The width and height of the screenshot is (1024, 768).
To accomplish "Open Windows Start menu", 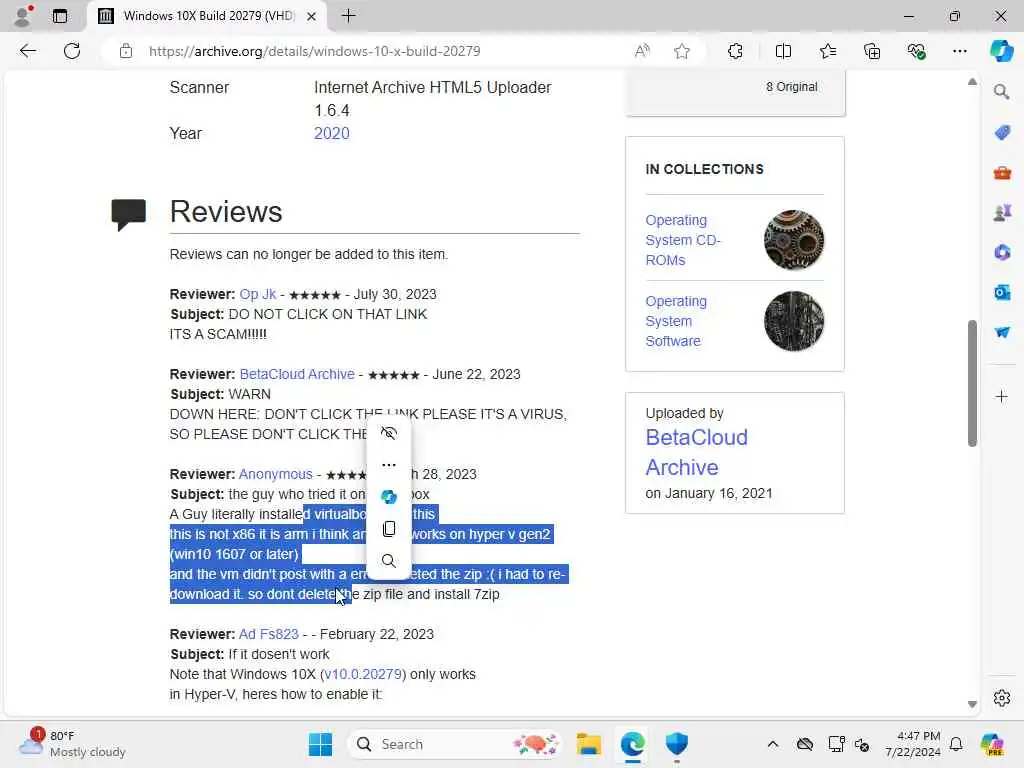I will click(x=320, y=744).
